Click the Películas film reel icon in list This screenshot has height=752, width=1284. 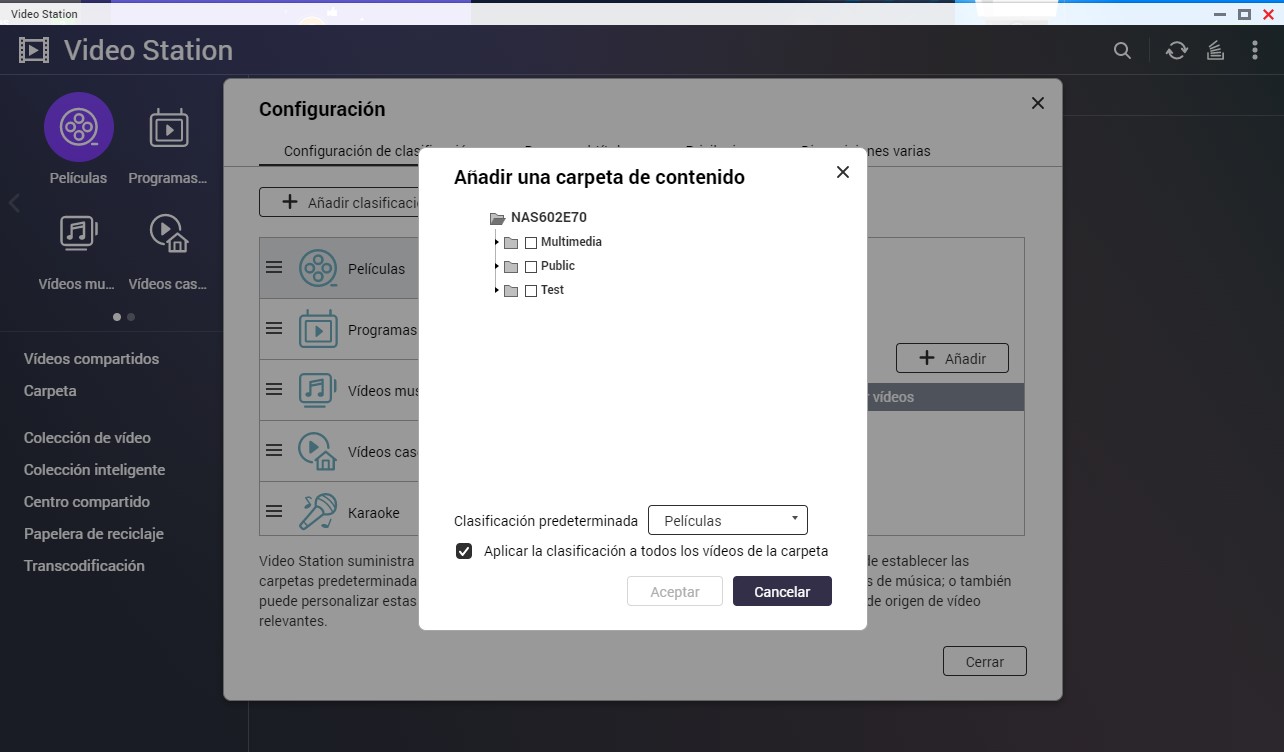[x=318, y=269]
